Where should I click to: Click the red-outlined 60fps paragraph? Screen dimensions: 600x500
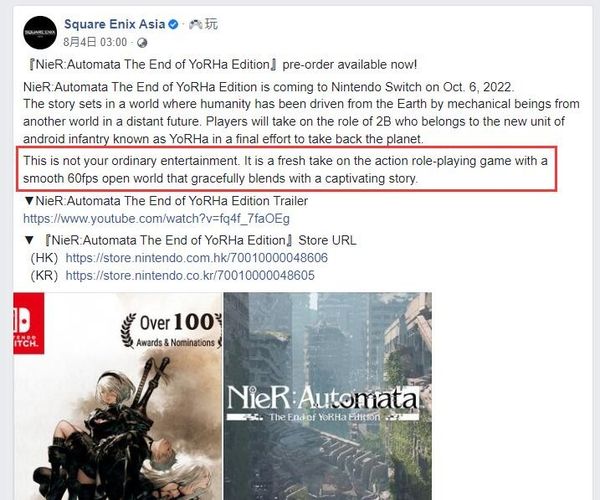(x=286, y=169)
